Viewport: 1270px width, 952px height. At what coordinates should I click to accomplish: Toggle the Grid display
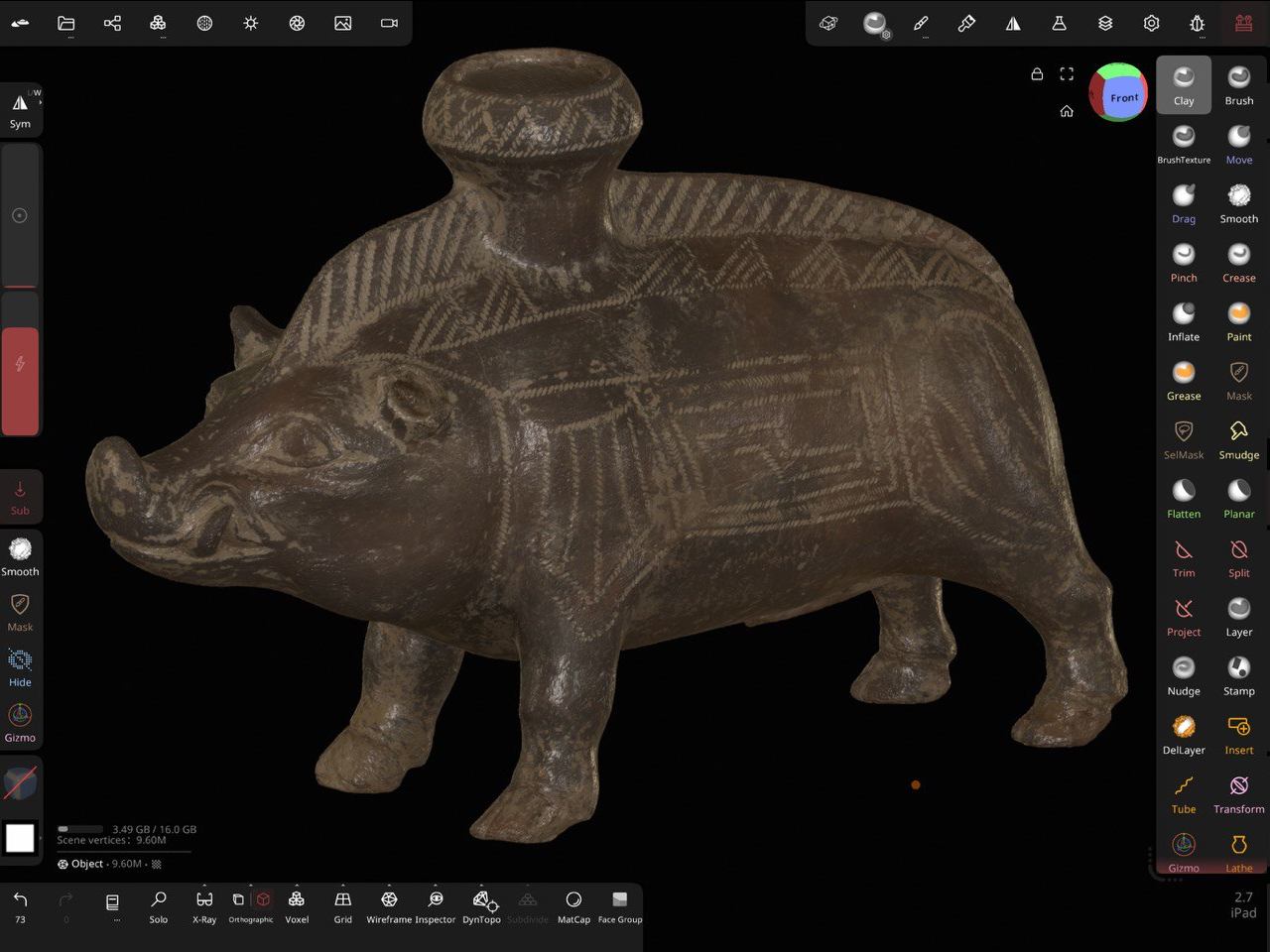coord(342,905)
